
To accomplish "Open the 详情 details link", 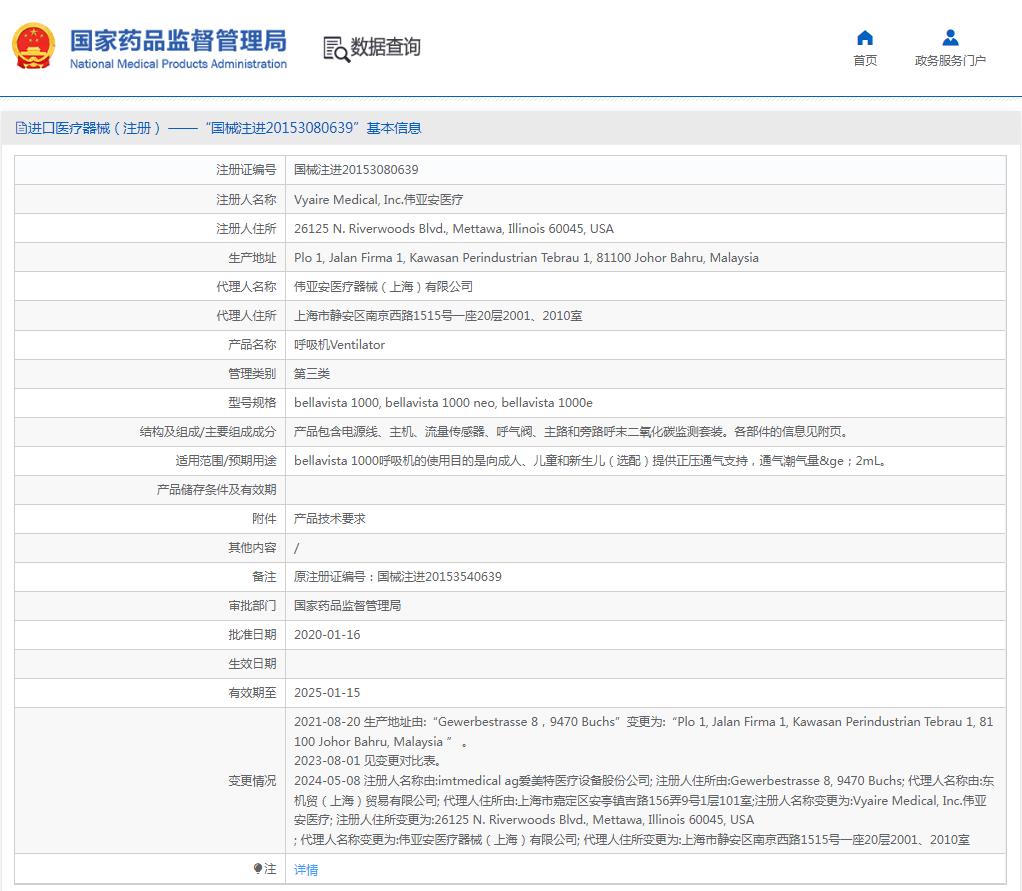I will [x=305, y=869].
